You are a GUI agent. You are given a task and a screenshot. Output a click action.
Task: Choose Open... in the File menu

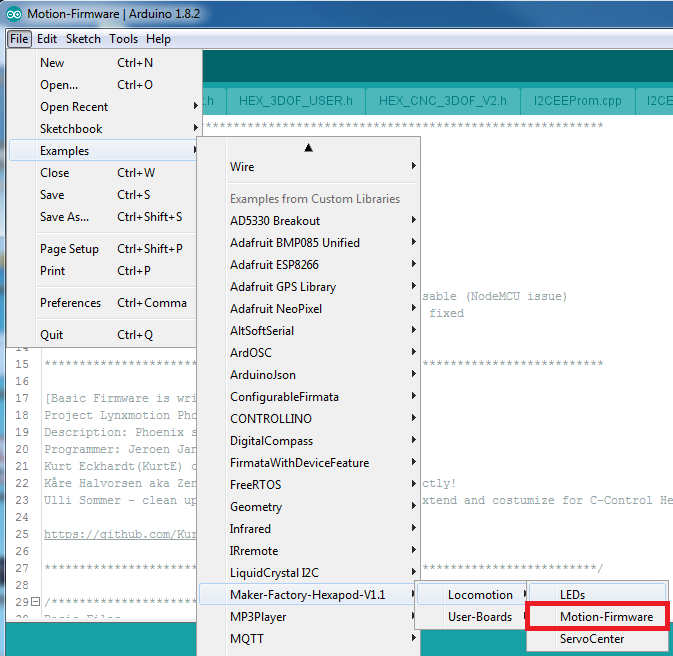103,85
